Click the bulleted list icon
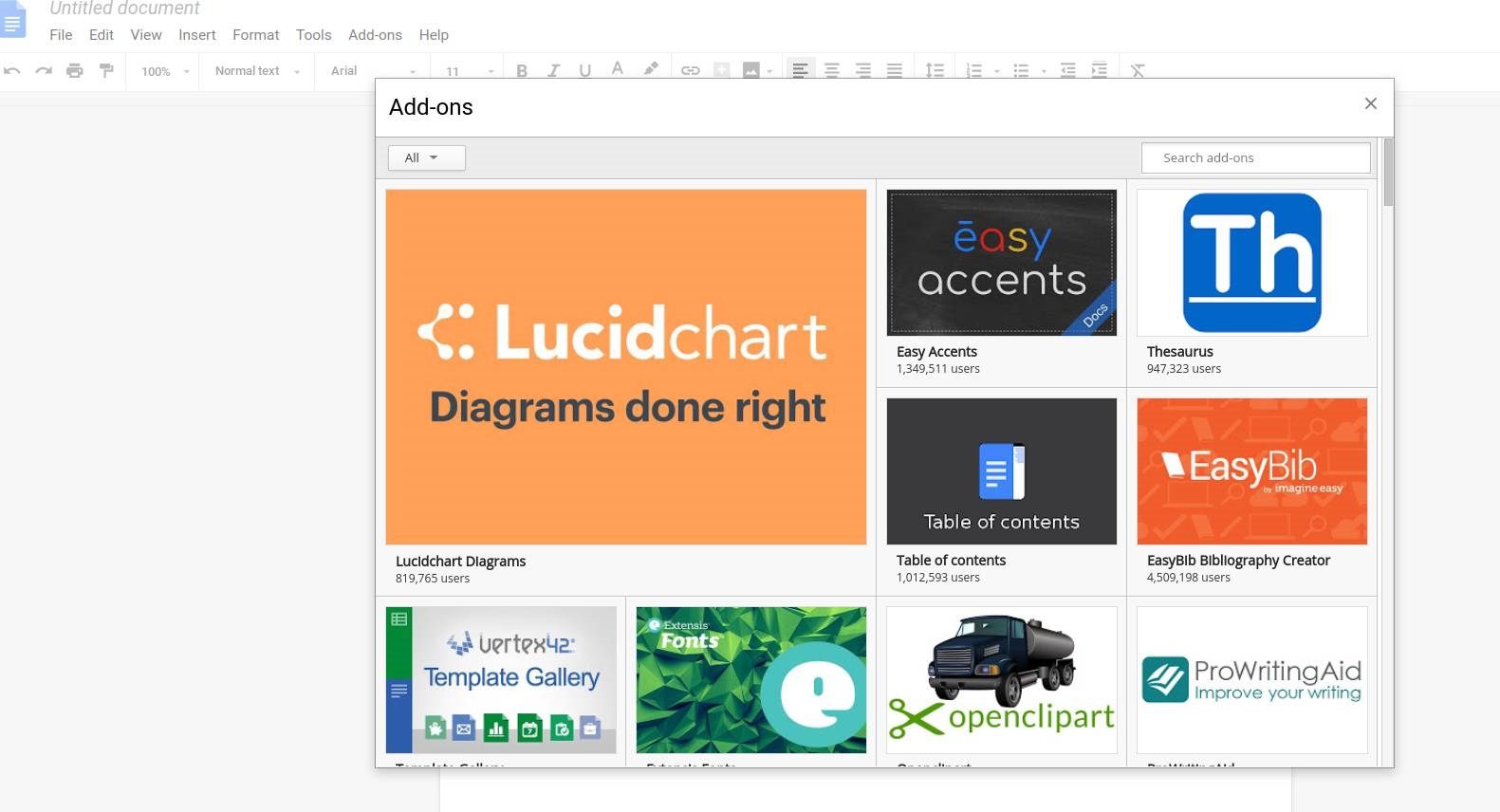The image size is (1500, 812). (1021, 70)
